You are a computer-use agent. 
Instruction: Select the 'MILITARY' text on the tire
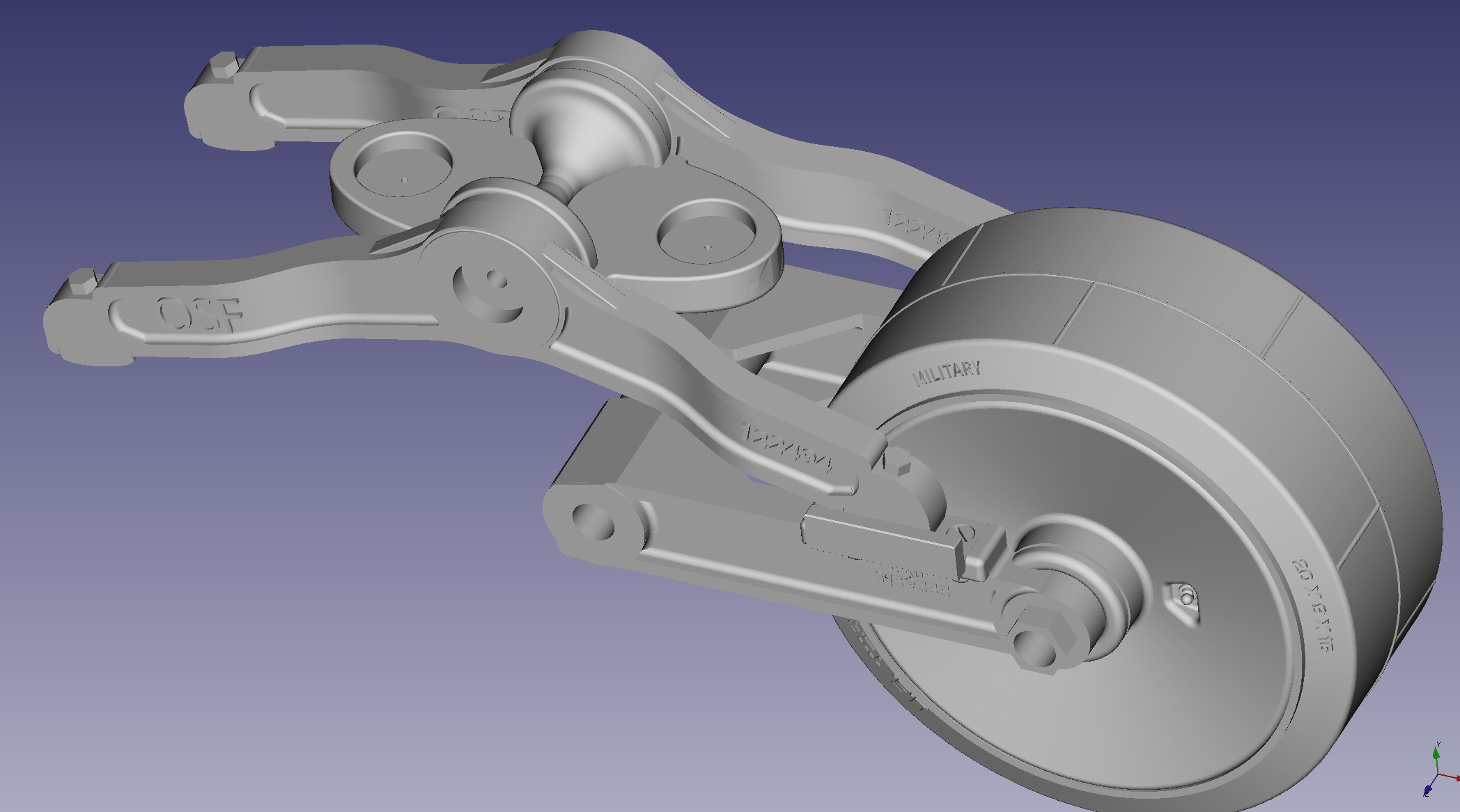click(947, 373)
